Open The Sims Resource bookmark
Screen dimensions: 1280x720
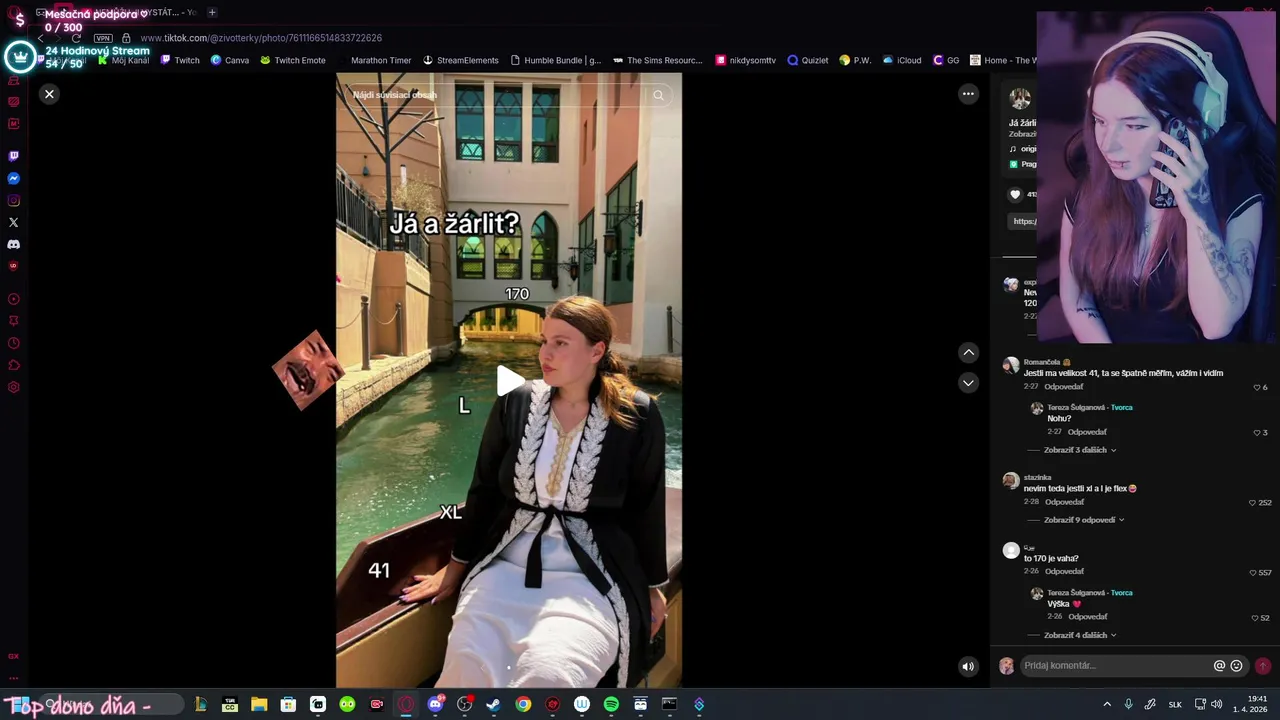click(658, 60)
